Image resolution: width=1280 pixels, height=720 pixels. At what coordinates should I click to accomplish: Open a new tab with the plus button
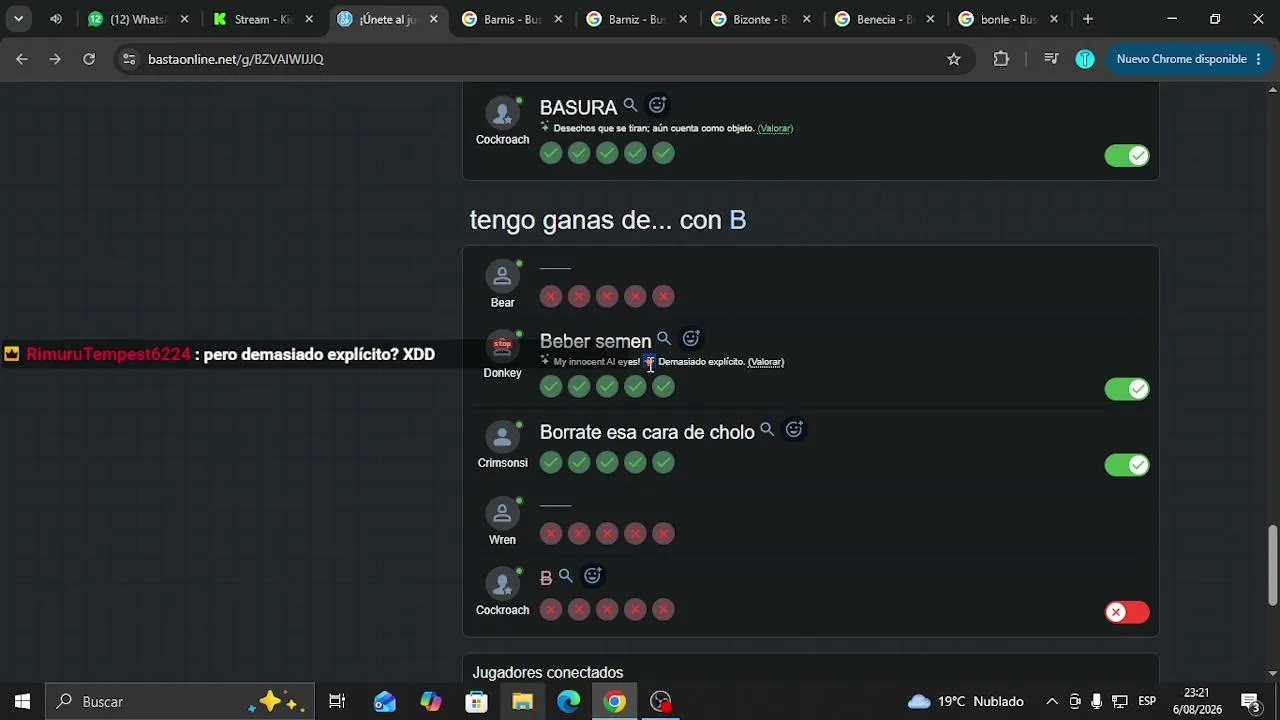1088,19
